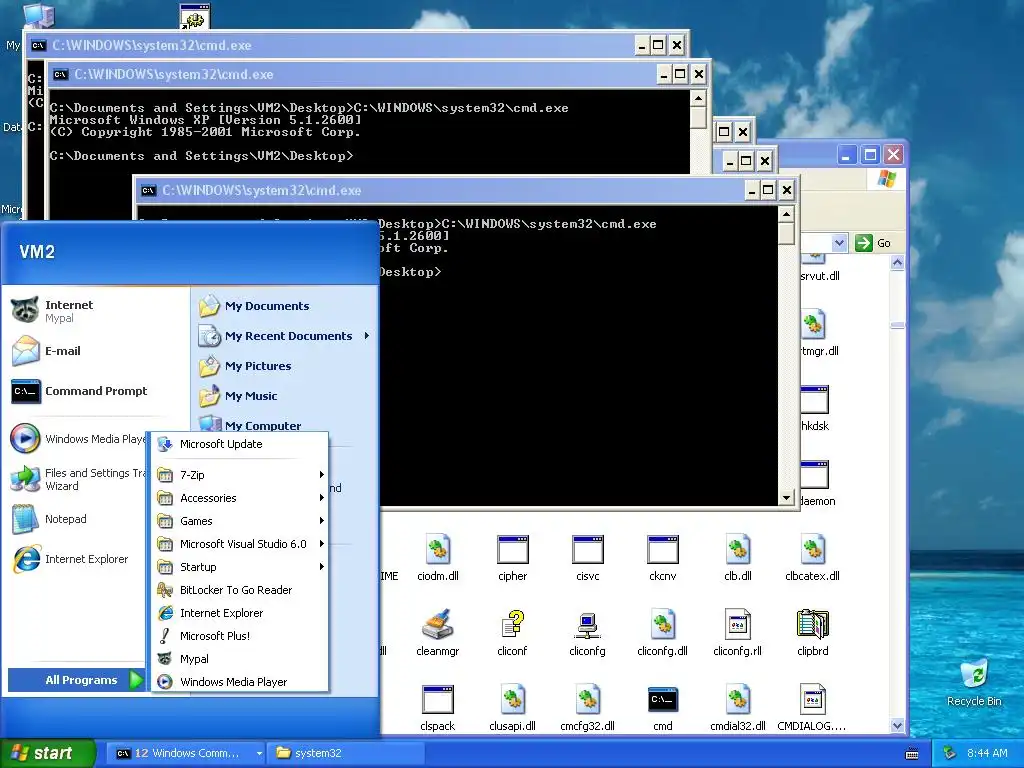Click the tray icon beside the clock
1024x768 pixels.
point(950,753)
